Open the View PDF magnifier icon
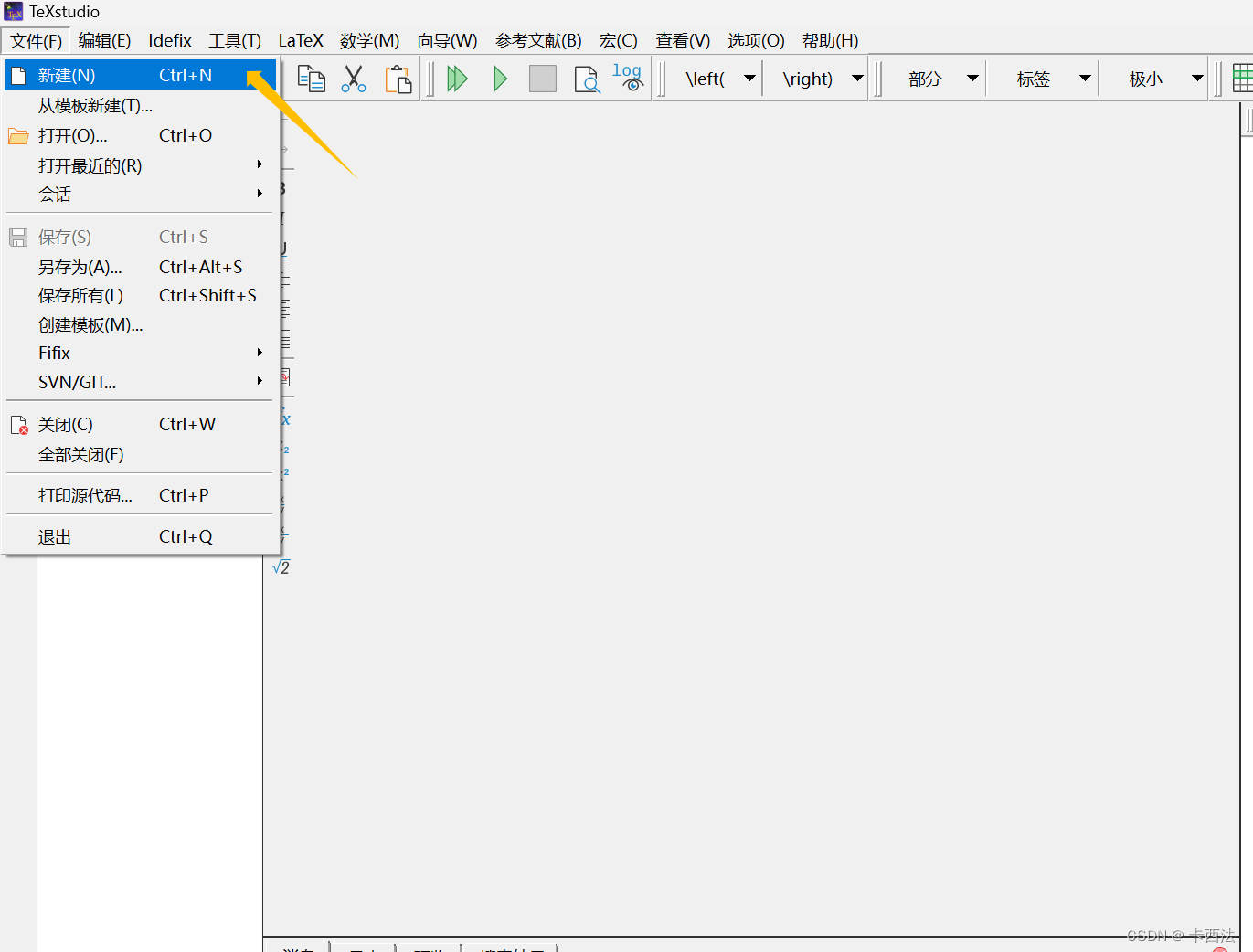1253x952 pixels. click(x=587, y=79)
